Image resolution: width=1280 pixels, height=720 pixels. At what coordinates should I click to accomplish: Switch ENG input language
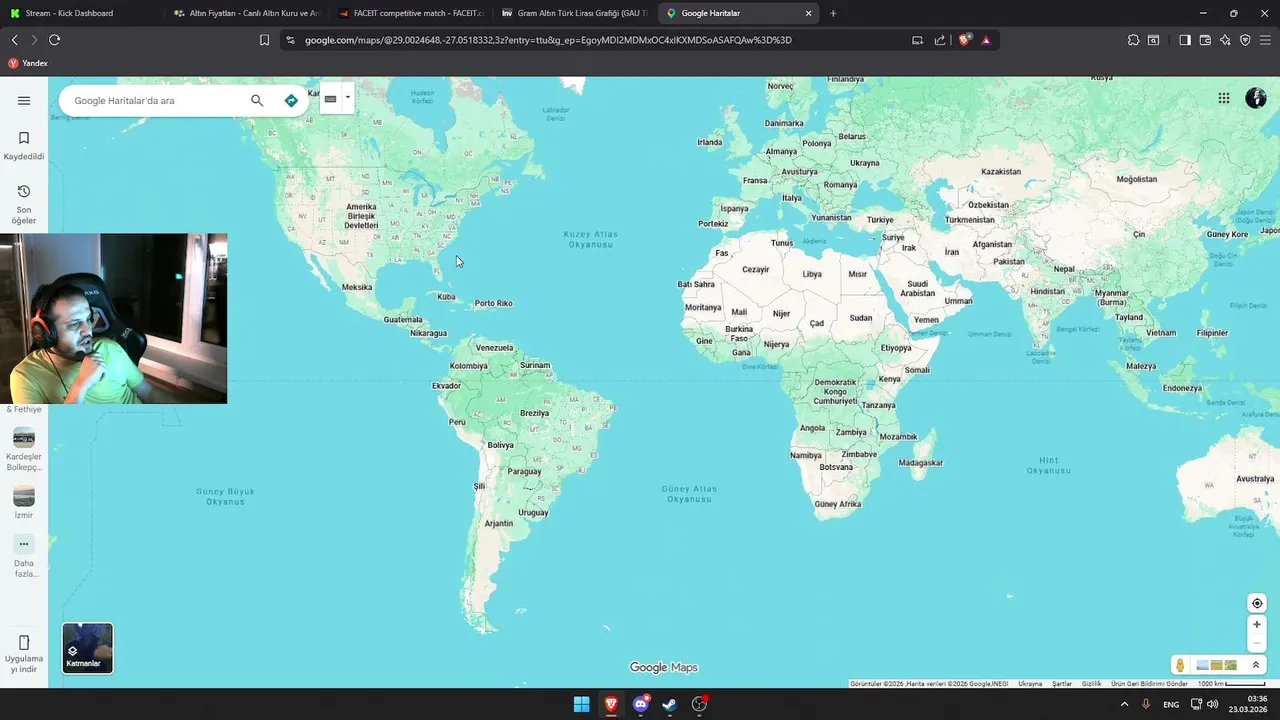coord(1171,704)
